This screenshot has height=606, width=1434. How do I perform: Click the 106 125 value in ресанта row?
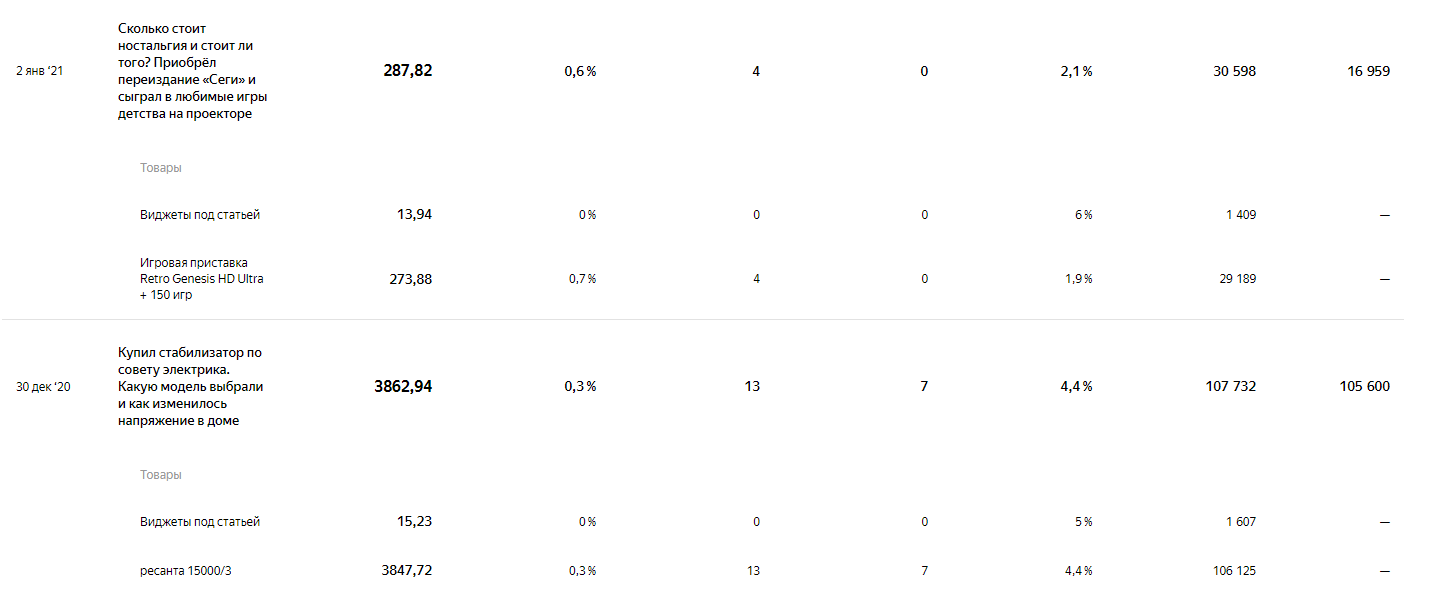pos(1233,571)
